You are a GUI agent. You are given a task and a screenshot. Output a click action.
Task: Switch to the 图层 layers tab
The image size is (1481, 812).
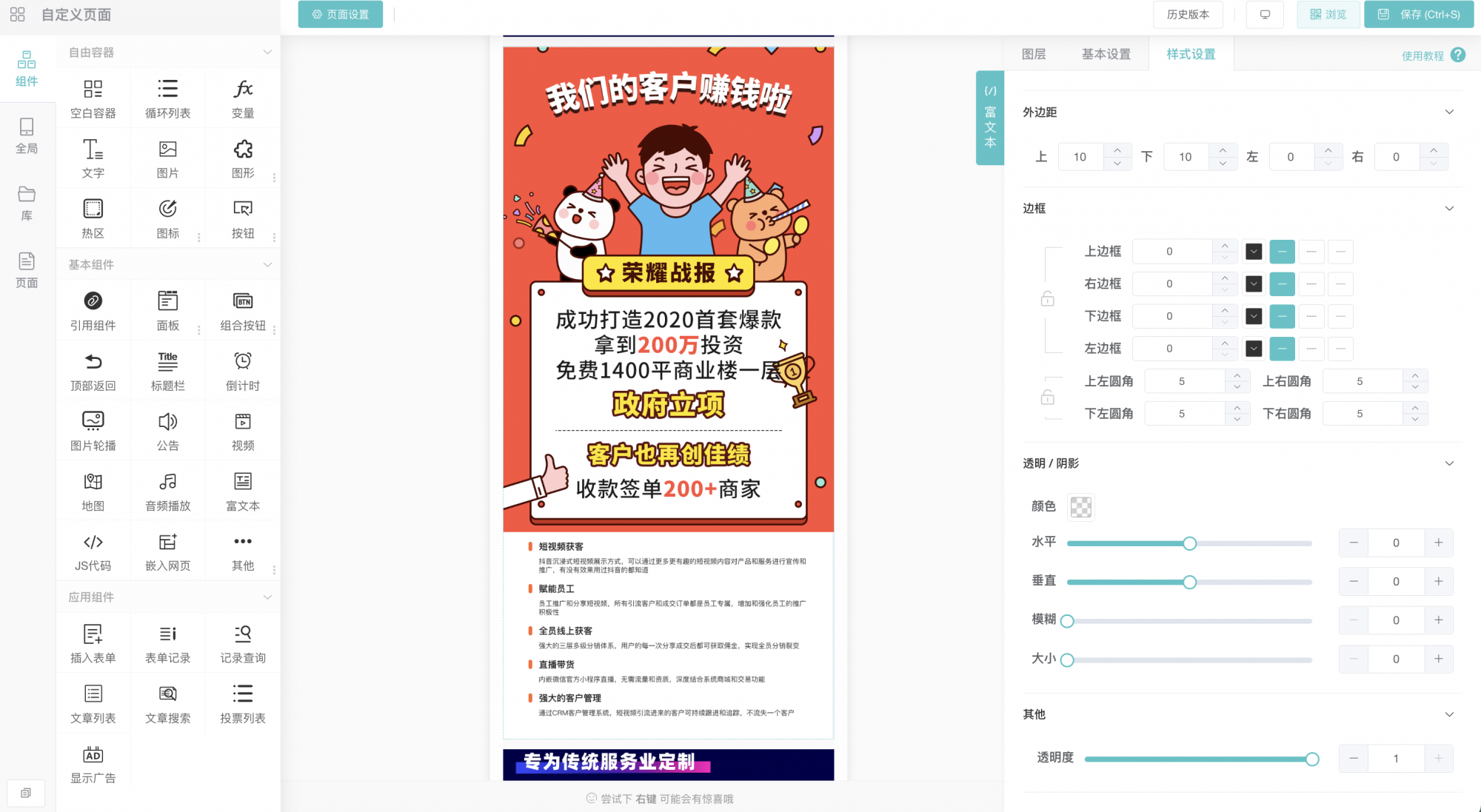[x=1034, y=54]
